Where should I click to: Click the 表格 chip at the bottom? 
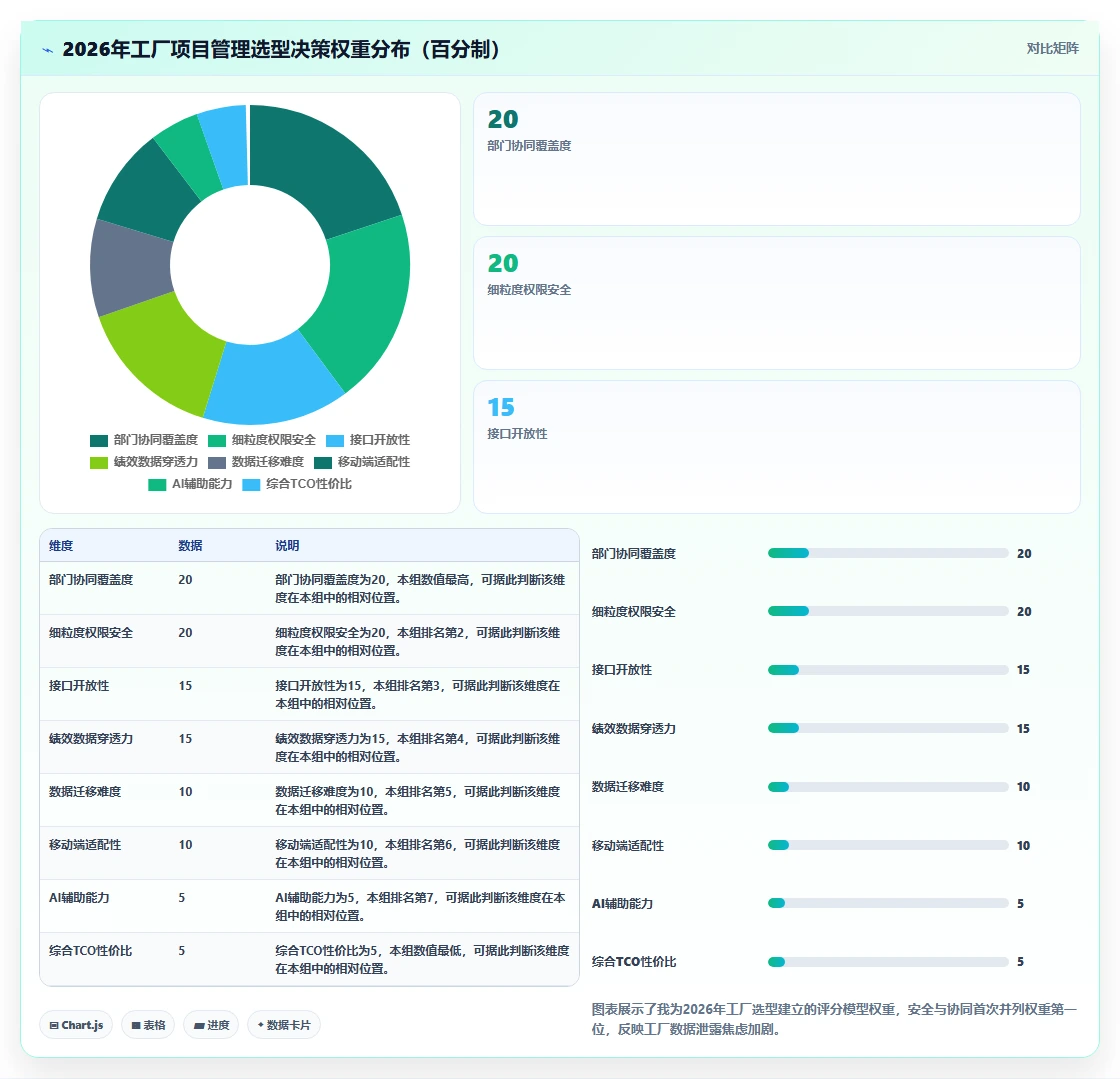point(149,1025)
